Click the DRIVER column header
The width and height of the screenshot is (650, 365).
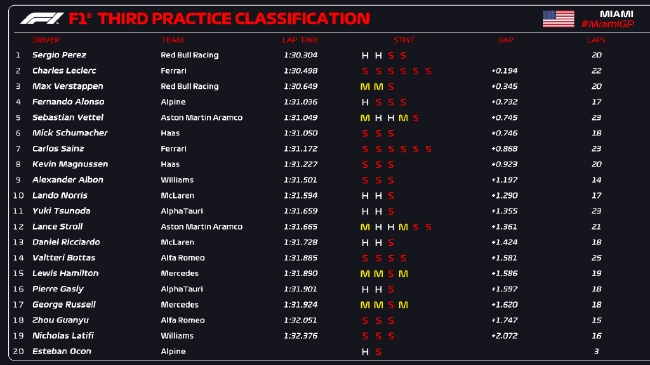[46, 40]
